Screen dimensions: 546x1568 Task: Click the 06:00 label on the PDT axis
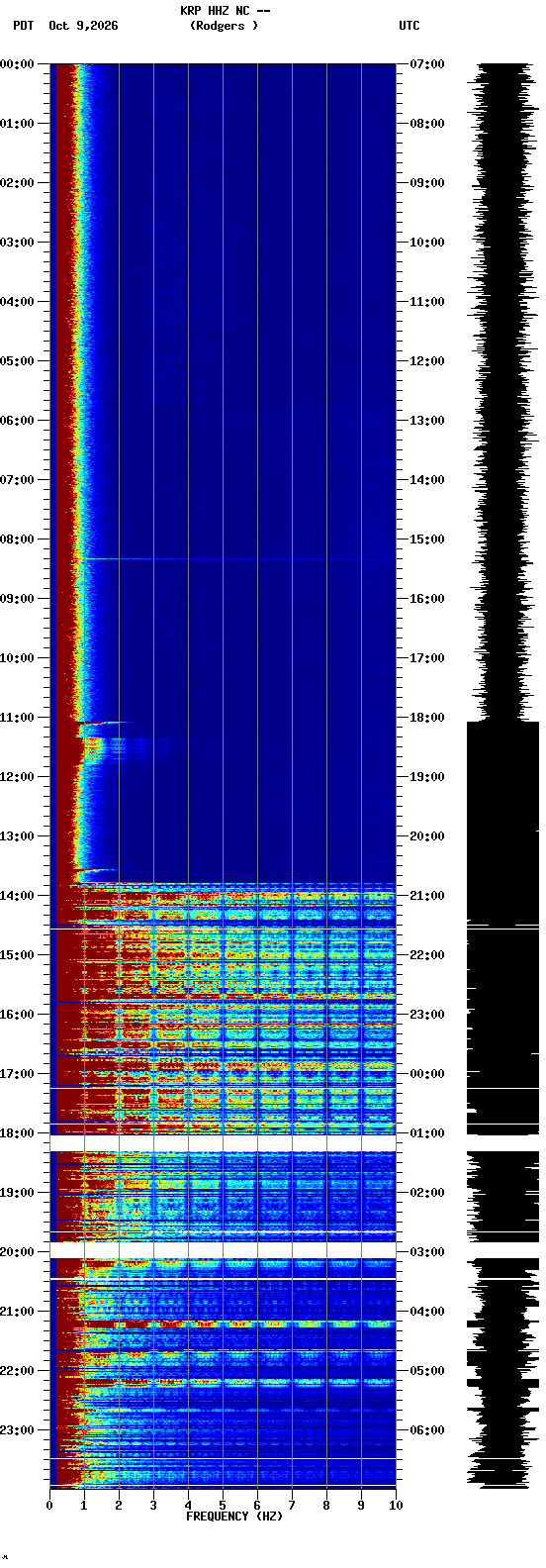(17, 421)
